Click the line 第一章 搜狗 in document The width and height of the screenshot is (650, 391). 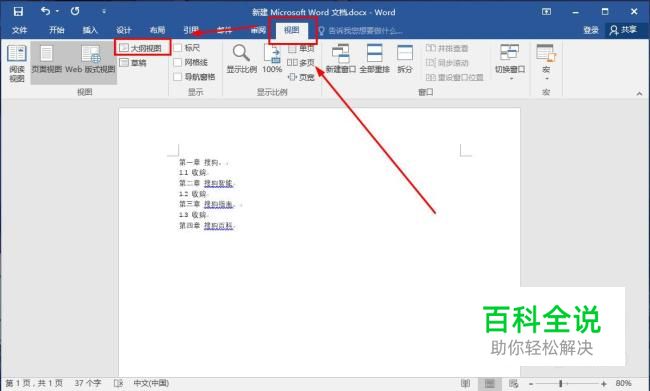[x=204, y=162]
